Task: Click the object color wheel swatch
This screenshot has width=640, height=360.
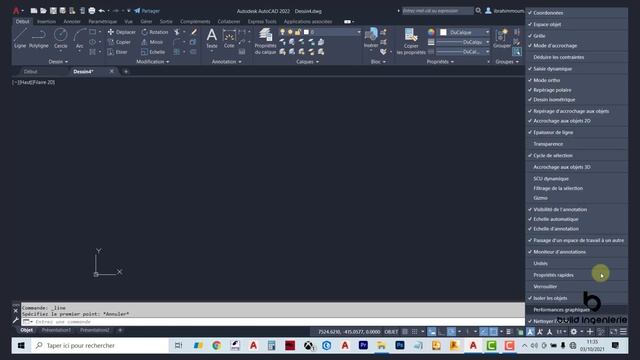Action: [431, 32]
